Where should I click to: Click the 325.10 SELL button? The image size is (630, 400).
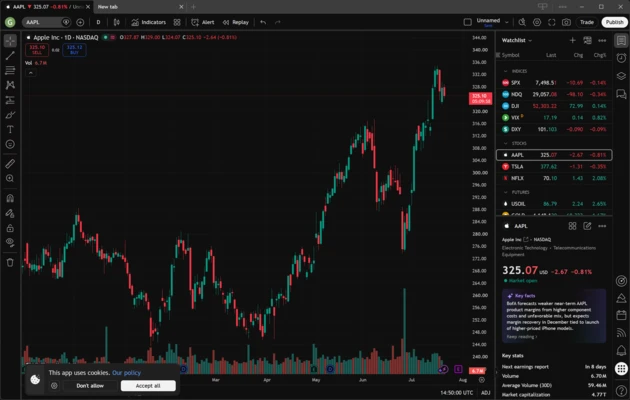pos(37,50)
